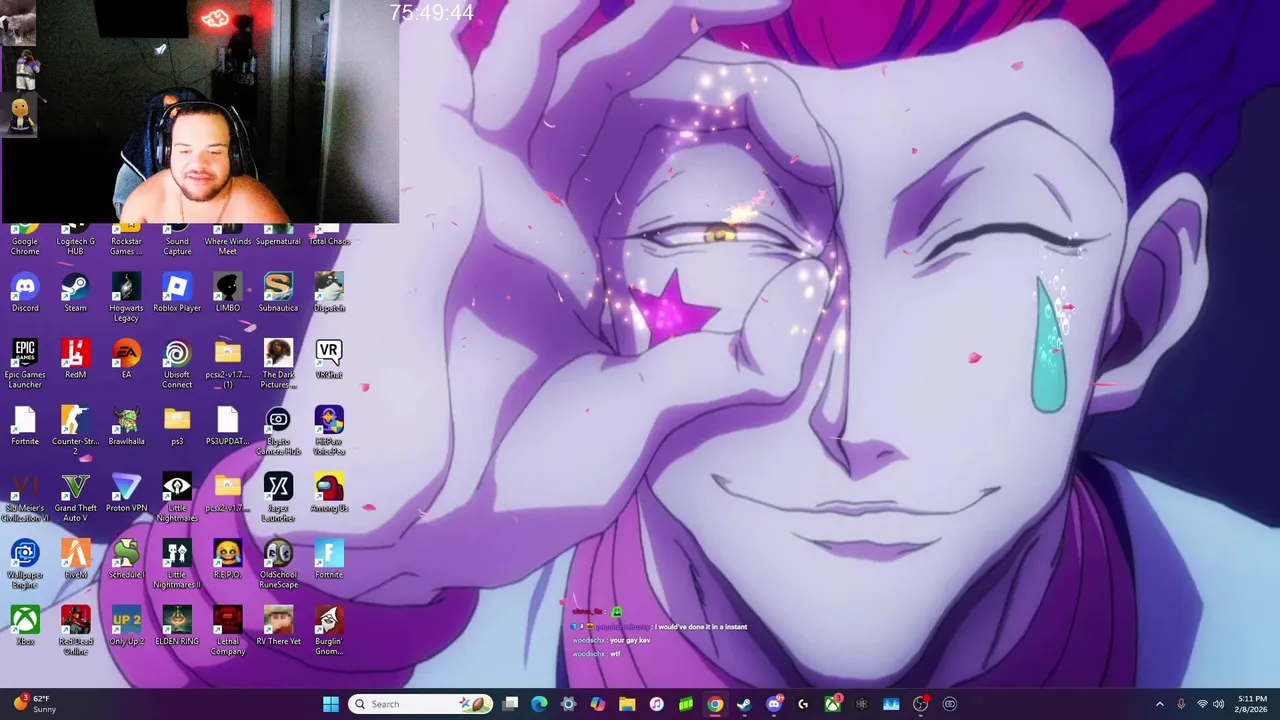This screenshot has height=720, width=1280.
Task: Show hidden system tray icons
Action: pyautogui.click(x=1160, y=704)
